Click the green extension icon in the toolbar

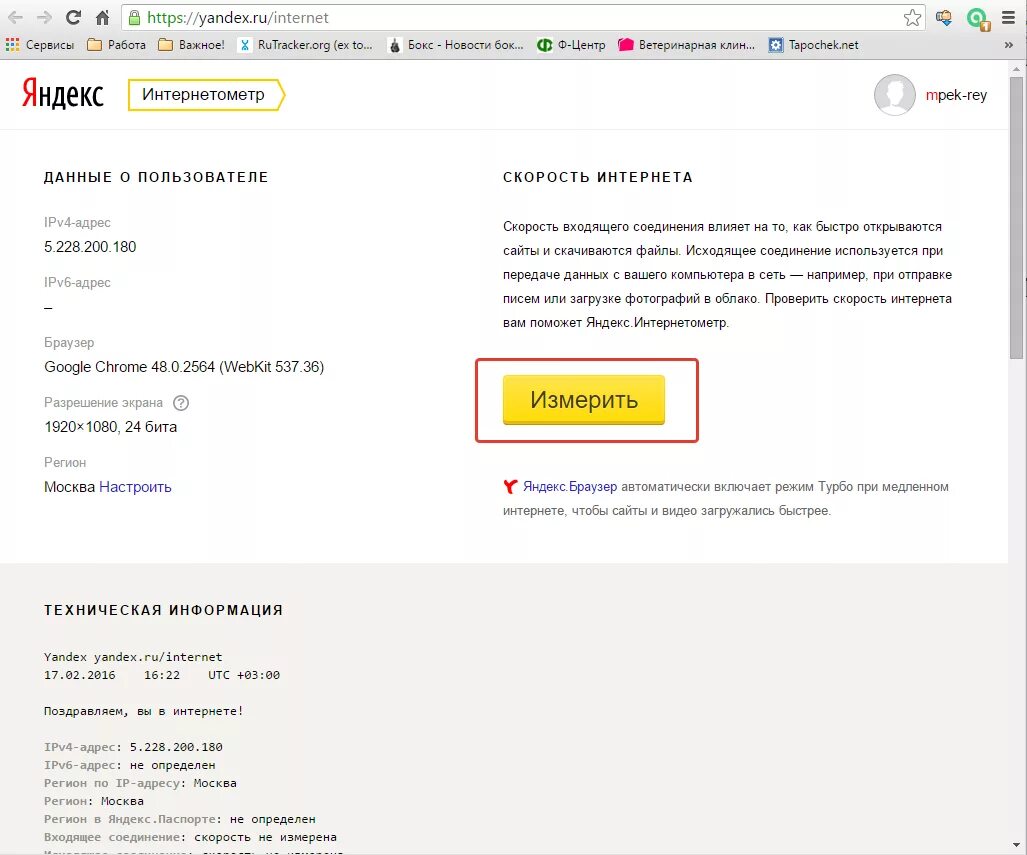[x=978, y=18]
